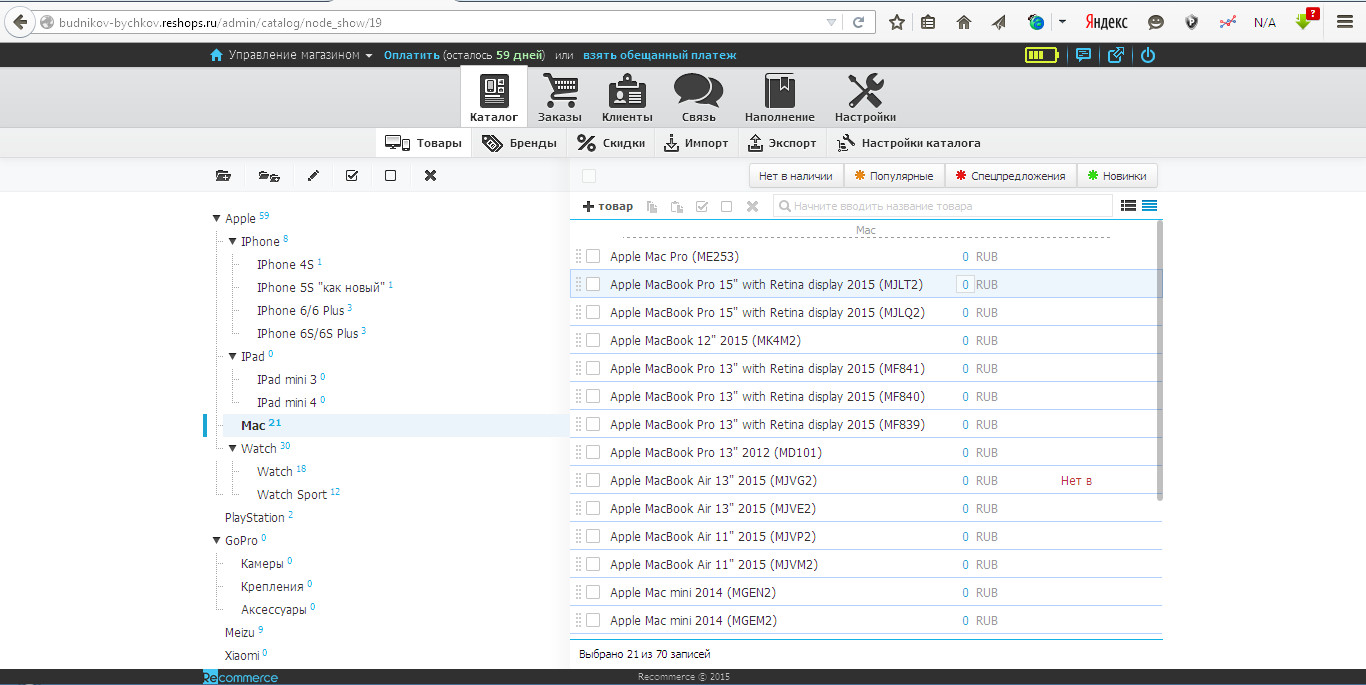The width and height of the screenshot is (1366, 685).
Task: Switch to the Товары submenu
Action: tap(424, 143)
